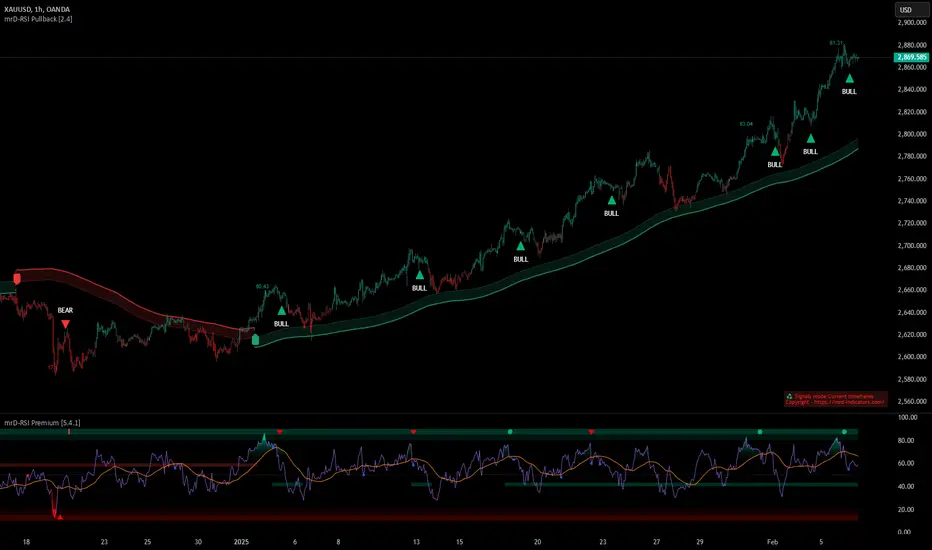The height and width of the screenshot is (550, 932).
Task: Click the 60.00 RSI scale label
Action: [908, 463]
